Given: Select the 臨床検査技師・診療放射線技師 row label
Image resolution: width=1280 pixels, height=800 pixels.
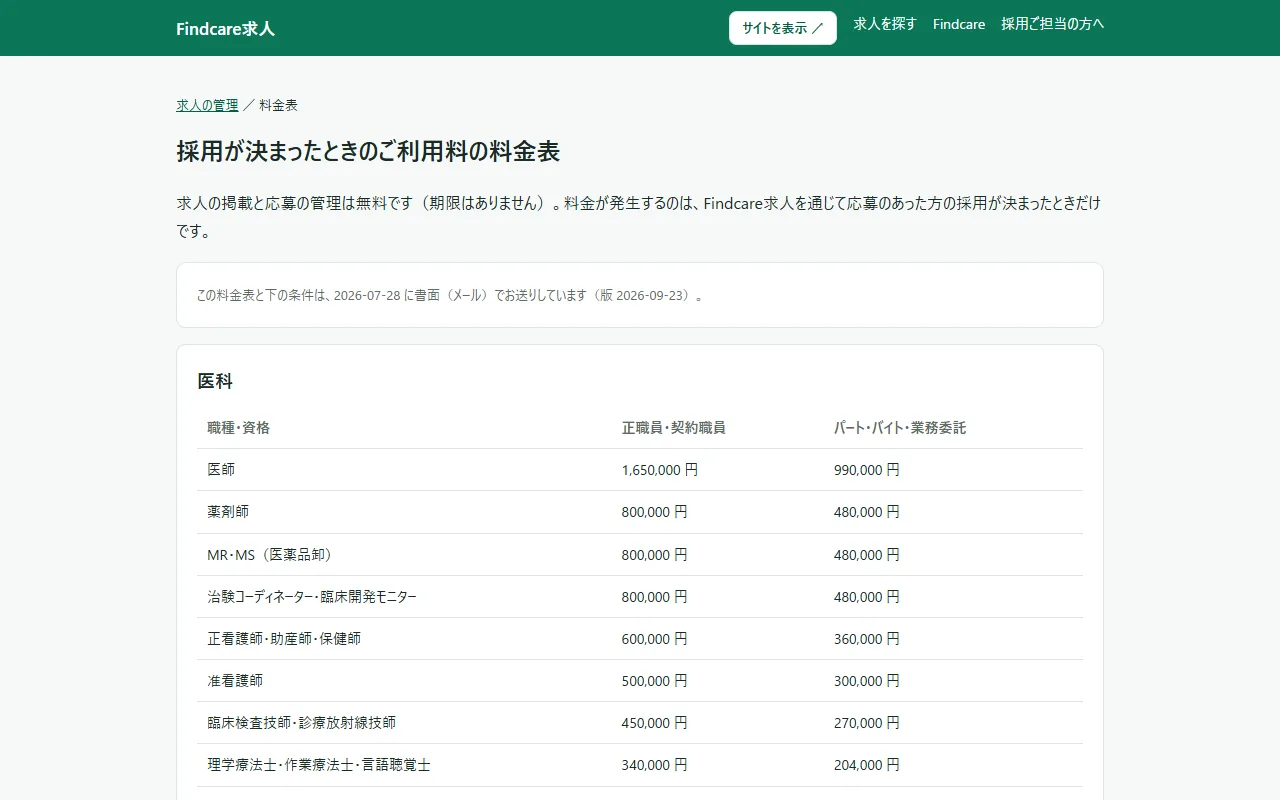Looking at the screenshot, I should 302,723.
